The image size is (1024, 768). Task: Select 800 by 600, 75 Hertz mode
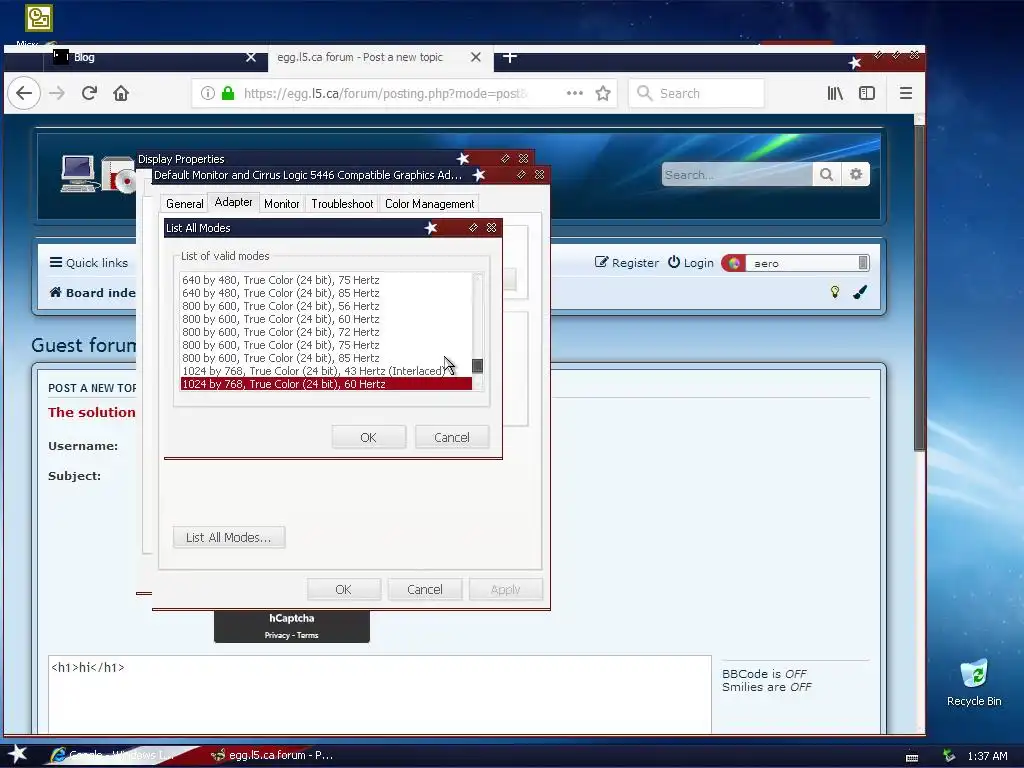coord(326,345)
